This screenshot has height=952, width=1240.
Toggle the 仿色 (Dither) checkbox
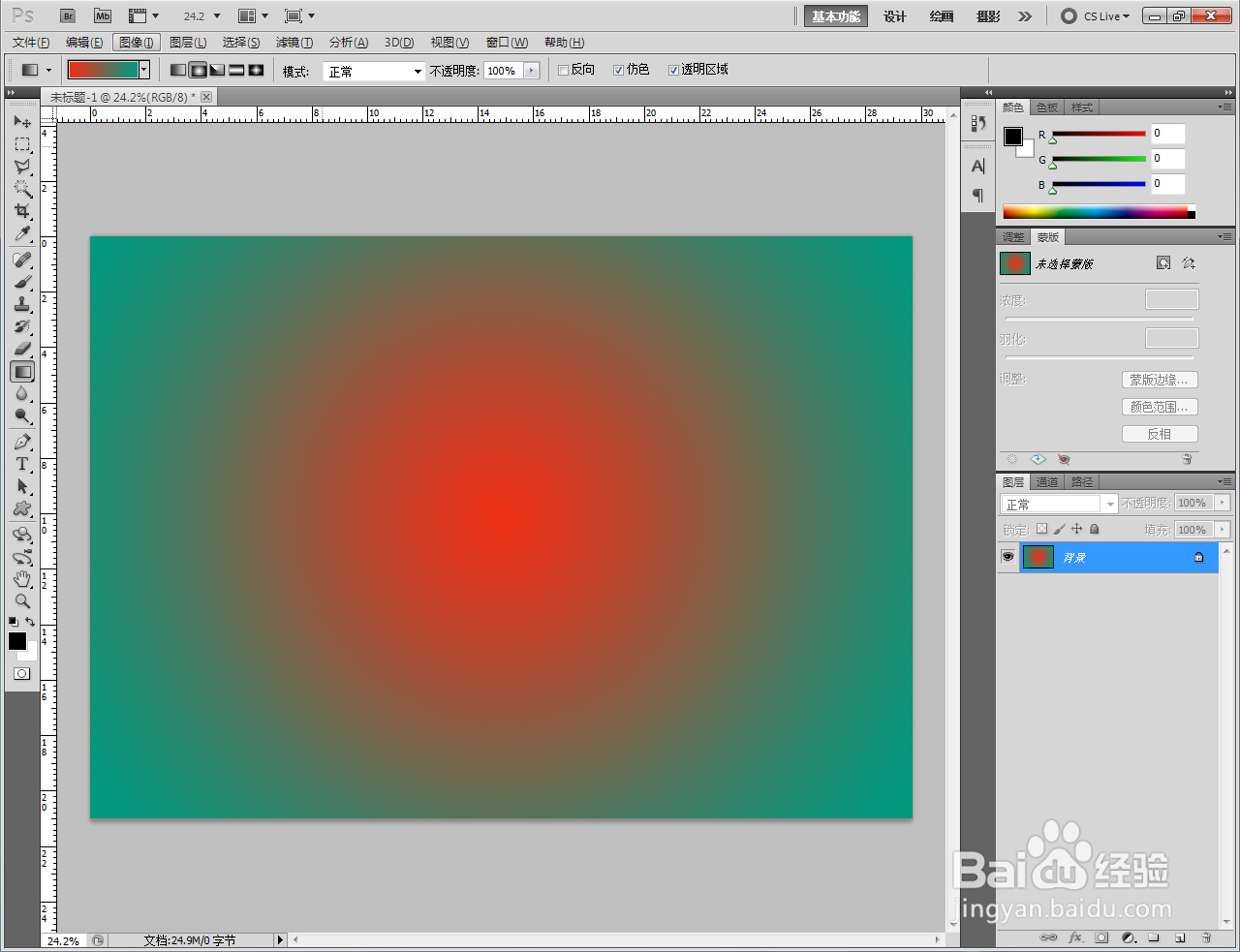click(x=618, y=70)
